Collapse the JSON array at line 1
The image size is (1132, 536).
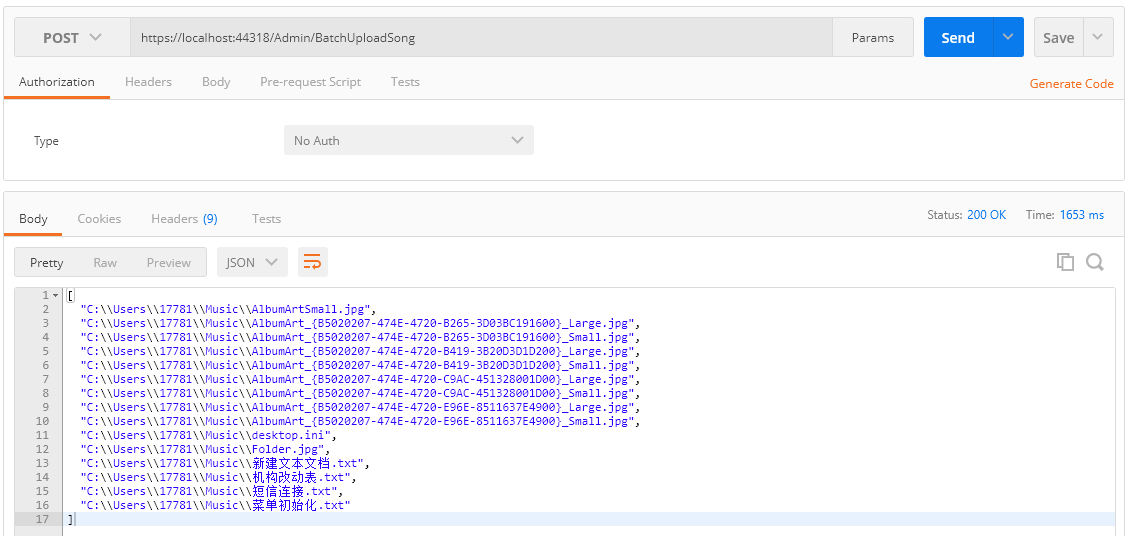55,296
